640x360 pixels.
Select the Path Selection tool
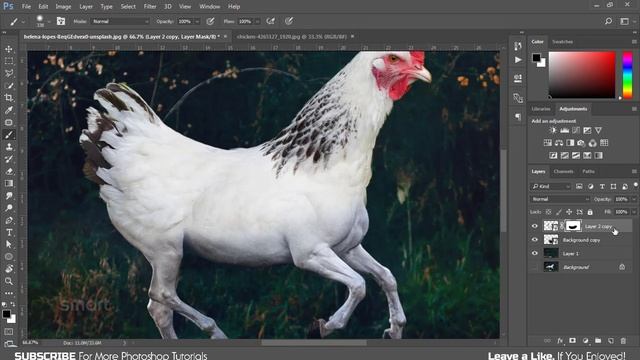pos(9,245)
